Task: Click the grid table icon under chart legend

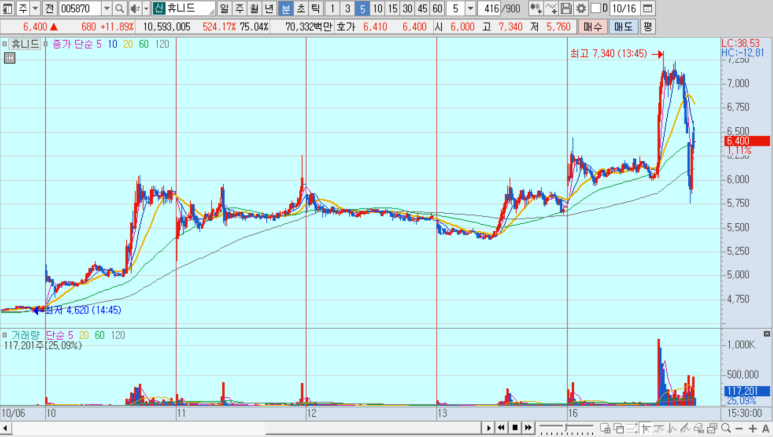Action: [x=9, y=58]
